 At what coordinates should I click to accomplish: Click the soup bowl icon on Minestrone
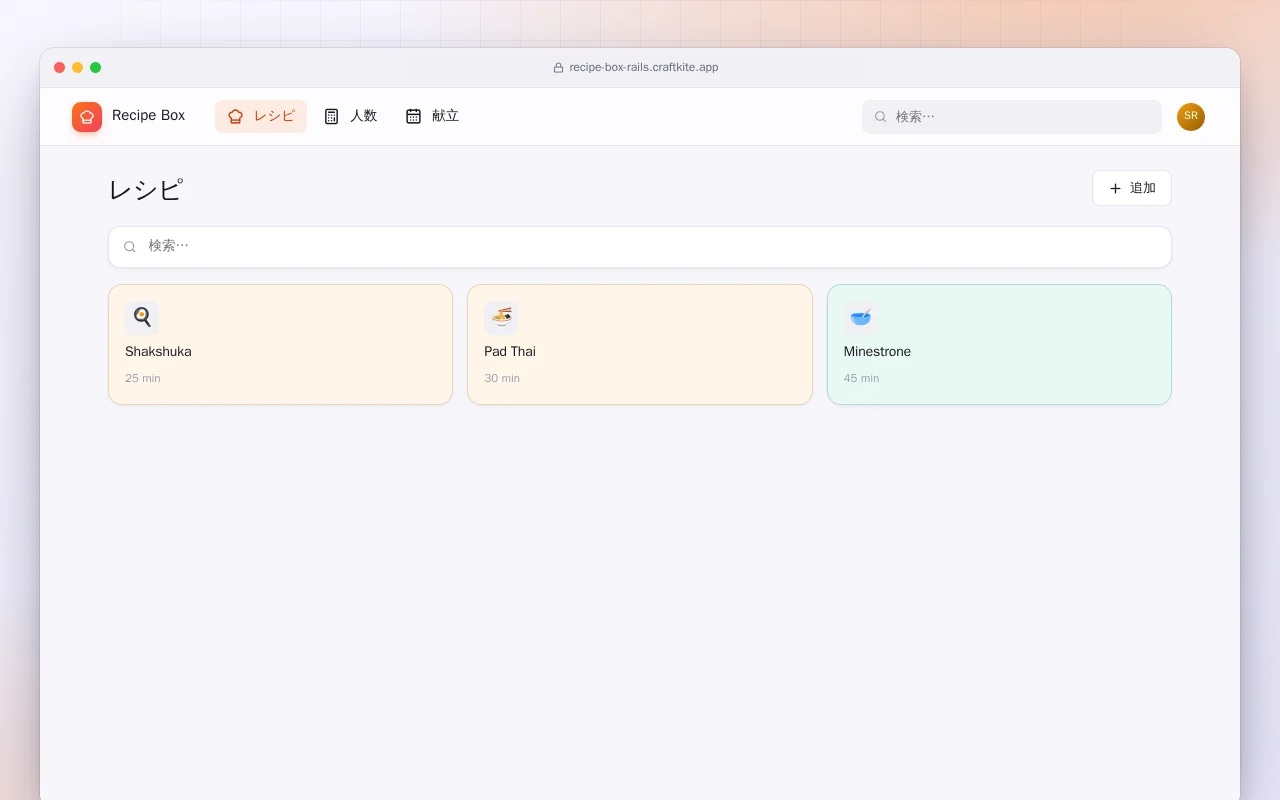[860, 318]
